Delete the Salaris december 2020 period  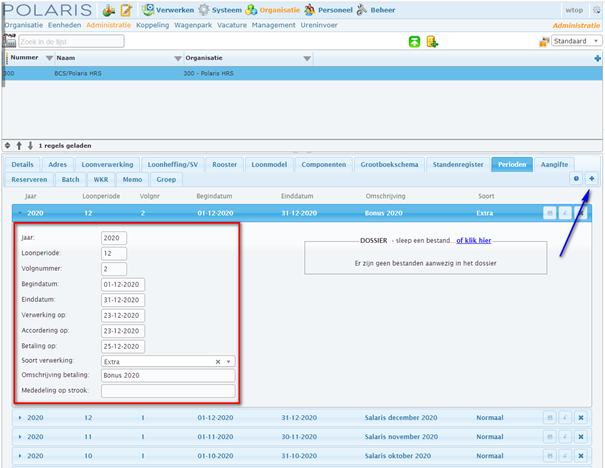581,417
